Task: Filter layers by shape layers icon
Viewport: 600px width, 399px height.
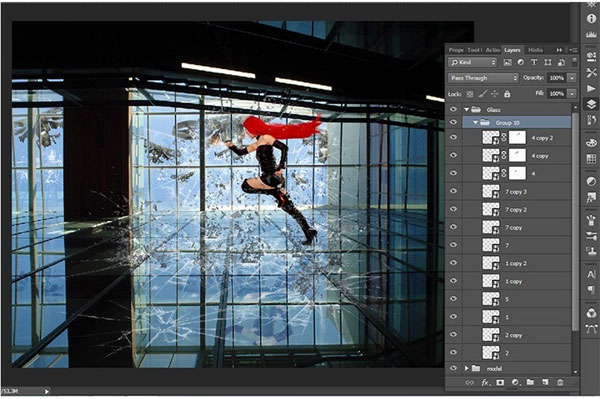Action: 548,62
